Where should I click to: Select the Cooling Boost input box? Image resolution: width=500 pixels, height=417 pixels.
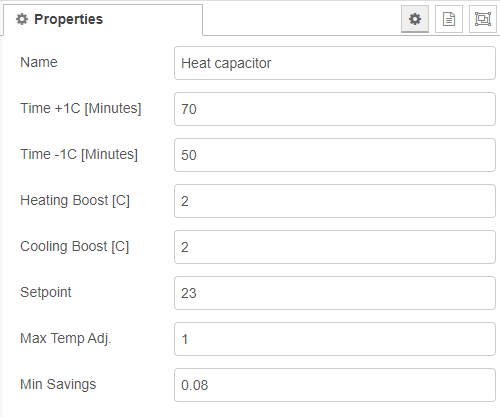(x=335, y=247)
